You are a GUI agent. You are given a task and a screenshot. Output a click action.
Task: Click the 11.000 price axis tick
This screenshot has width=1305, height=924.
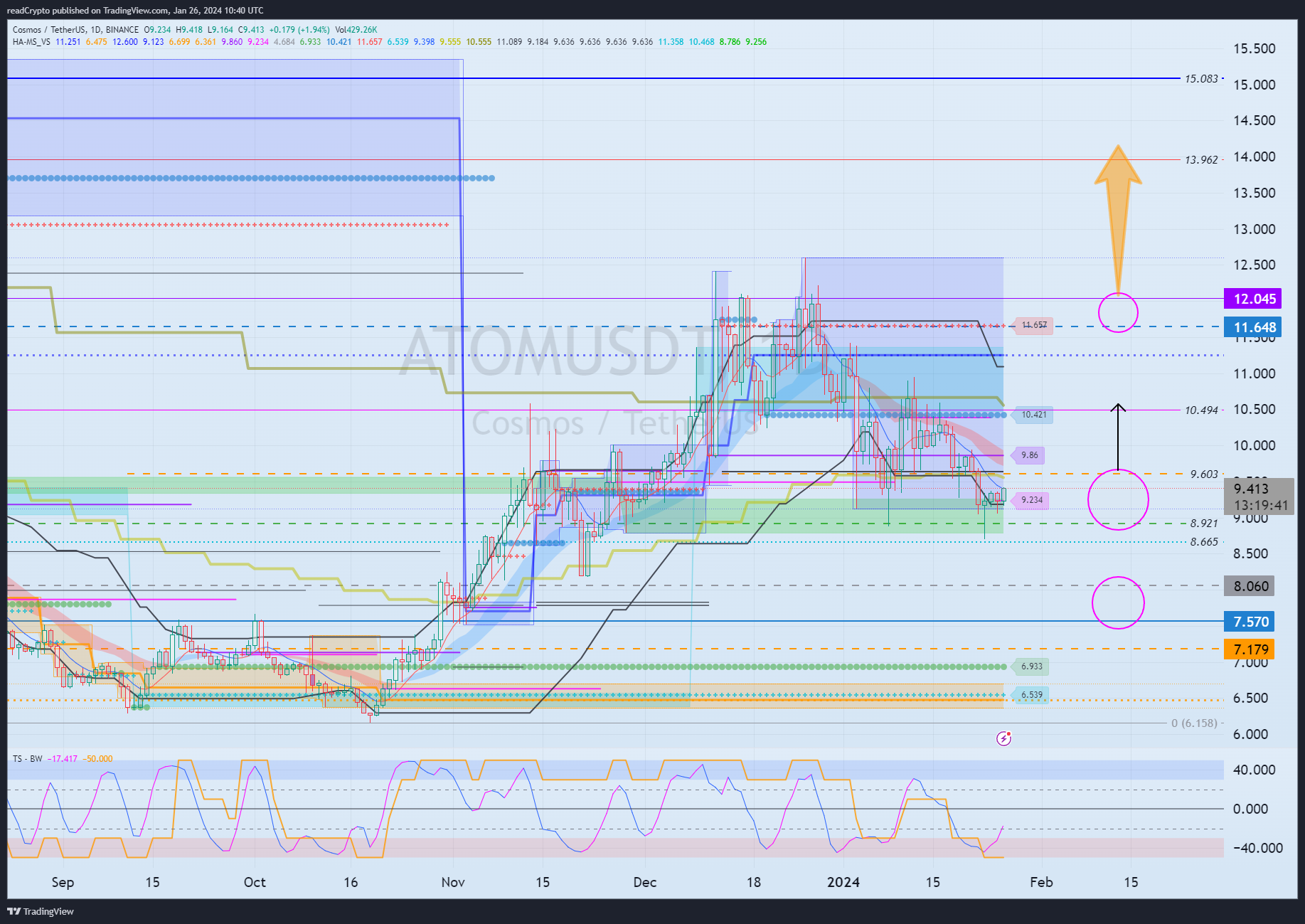point(1255,373)
